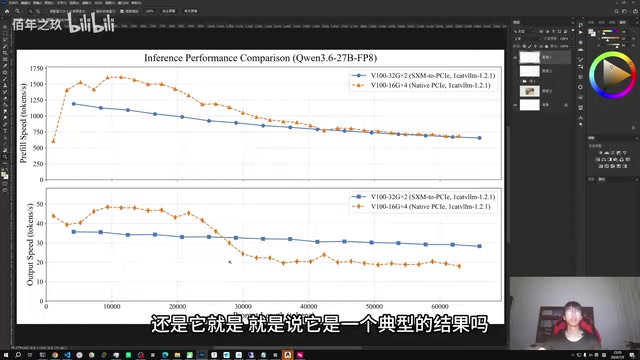Image resolution: width=640 pixels, height=360 pixels.
Task: Toggle lock all button in Layers panel
Action: click(546, 46)
